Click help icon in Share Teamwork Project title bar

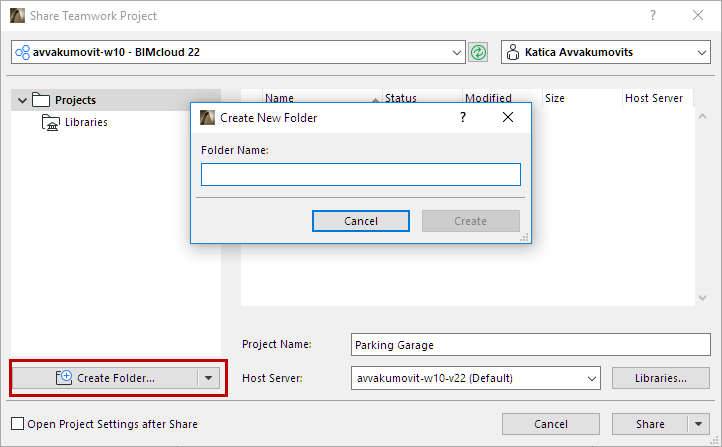652,15
